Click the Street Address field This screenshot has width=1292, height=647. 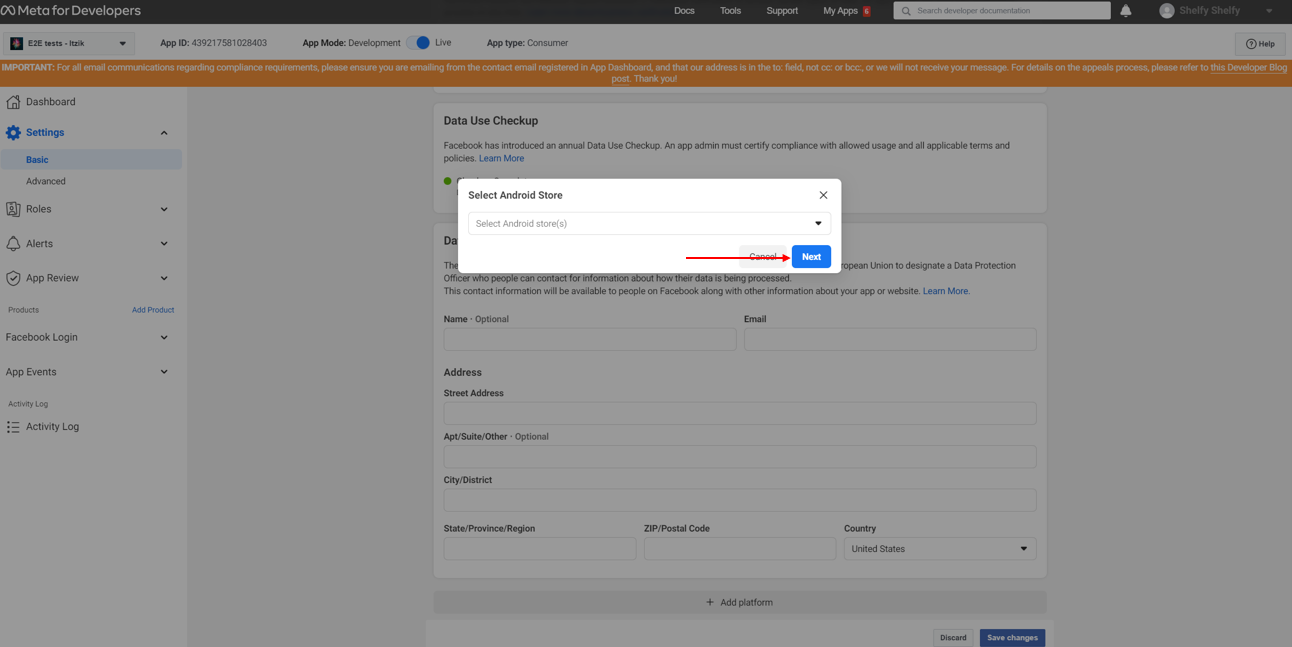point(739,413)
